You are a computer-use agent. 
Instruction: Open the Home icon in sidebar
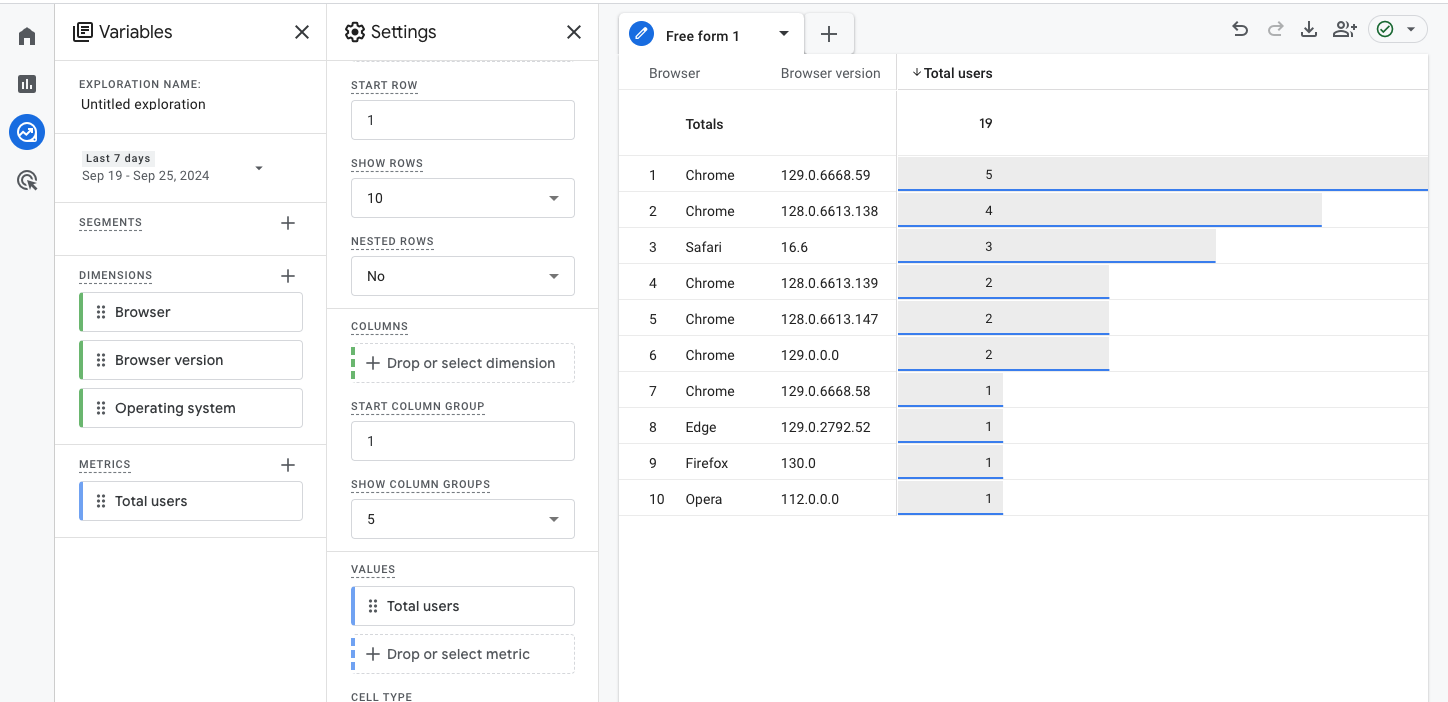tap(27, 37)
